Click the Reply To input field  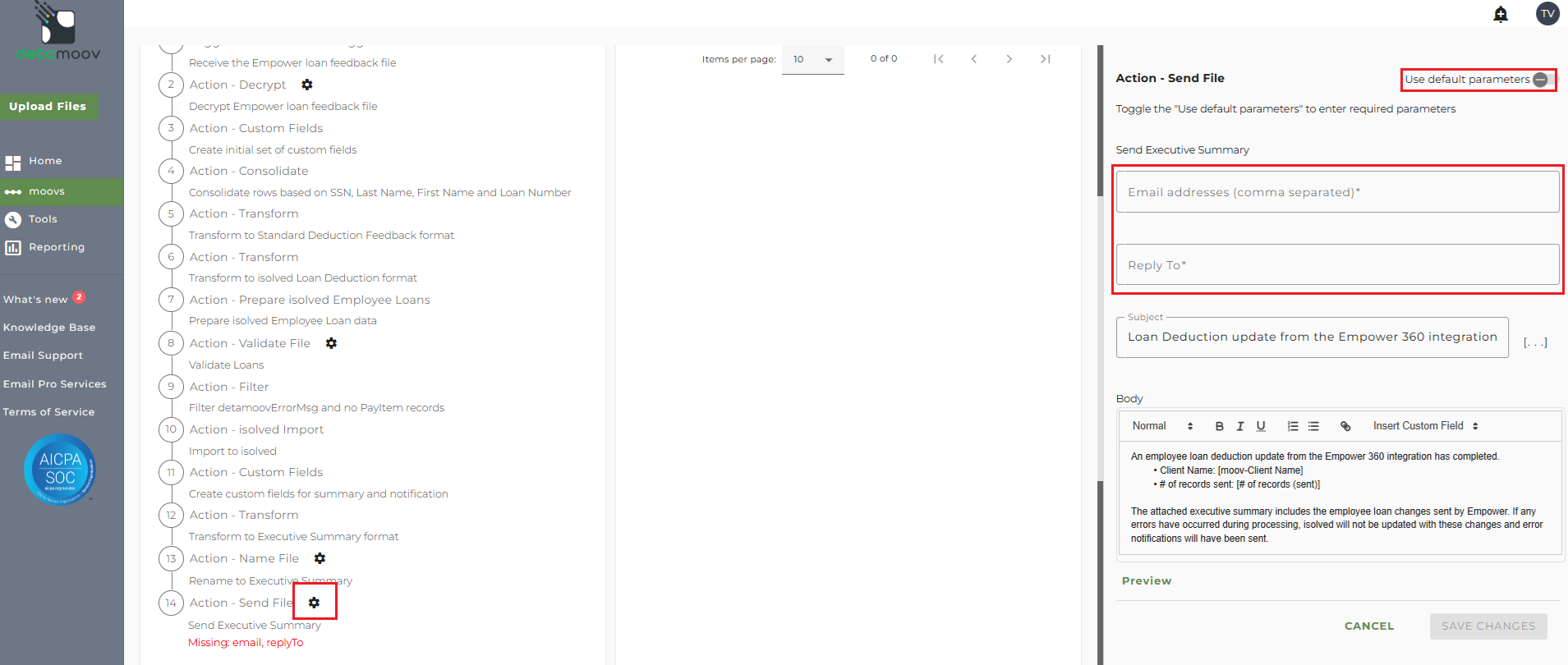click(1337, 264)
